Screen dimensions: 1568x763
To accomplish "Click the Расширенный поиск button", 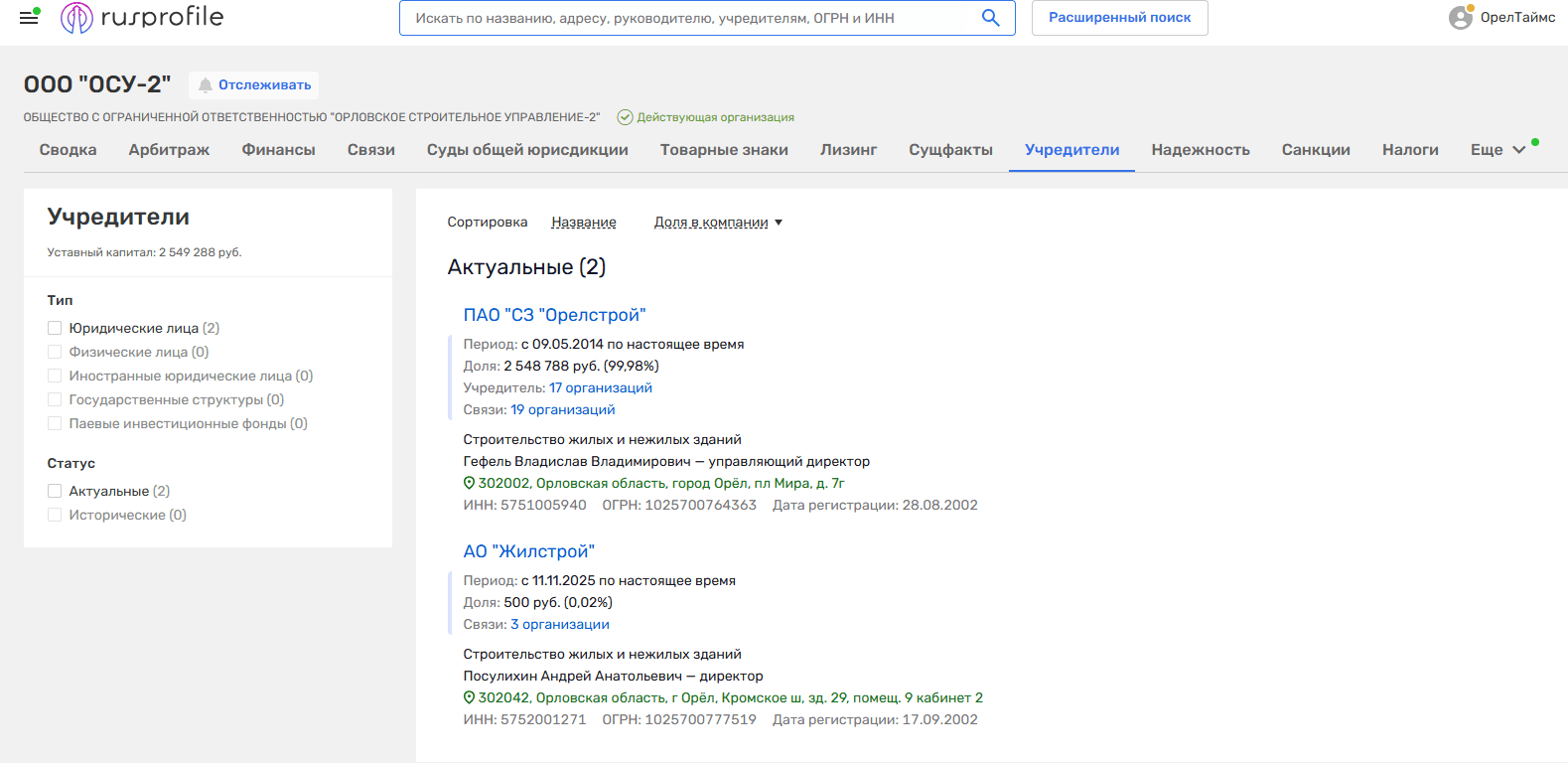I will tap(1119, 18).
